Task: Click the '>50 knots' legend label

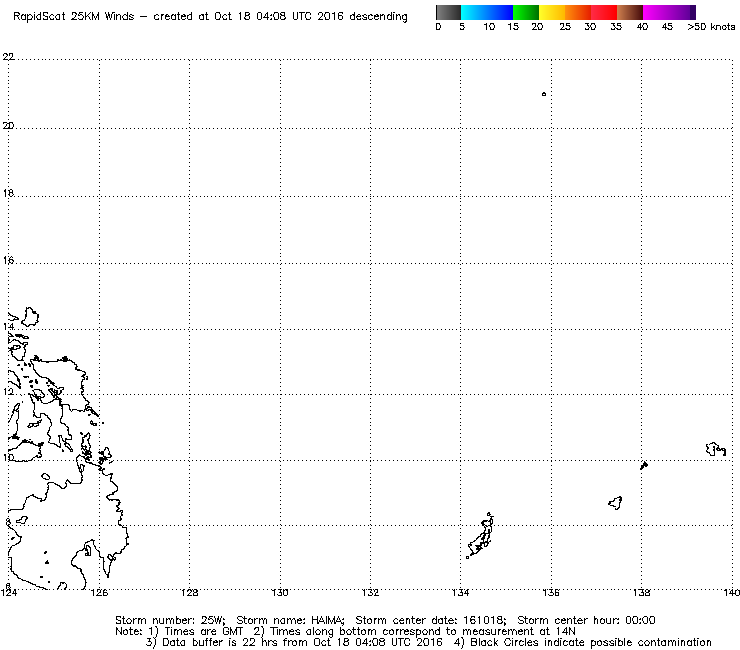Action: pos(711,27)
